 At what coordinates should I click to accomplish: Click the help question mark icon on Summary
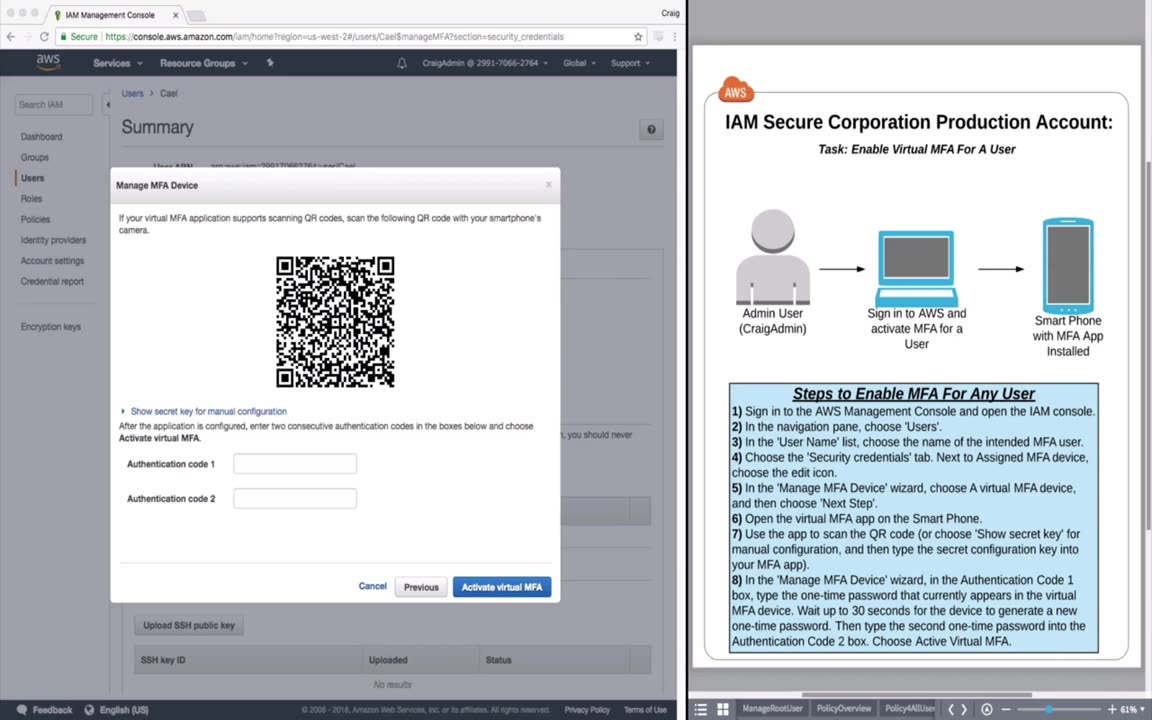651,129
